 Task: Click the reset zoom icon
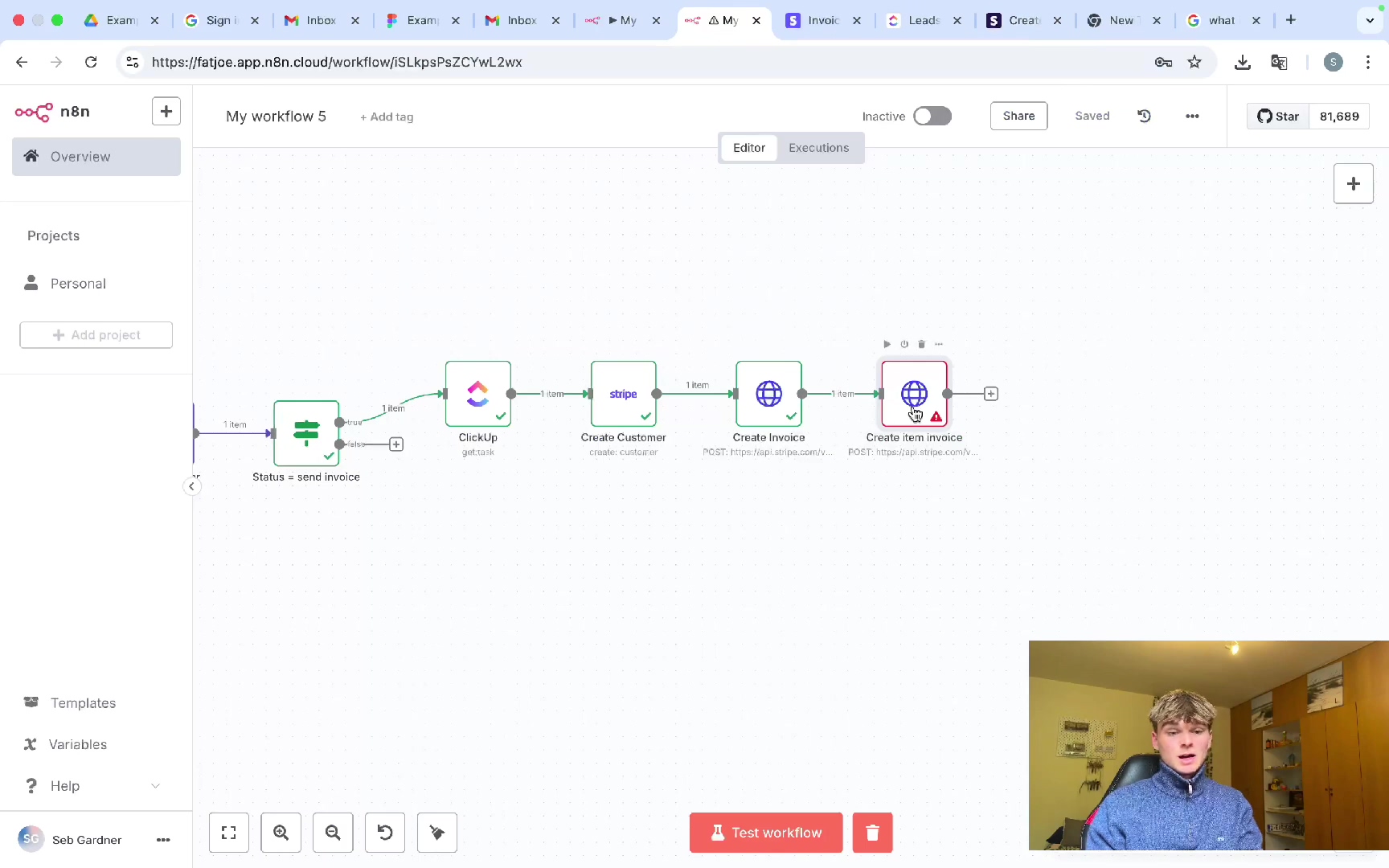385,833
